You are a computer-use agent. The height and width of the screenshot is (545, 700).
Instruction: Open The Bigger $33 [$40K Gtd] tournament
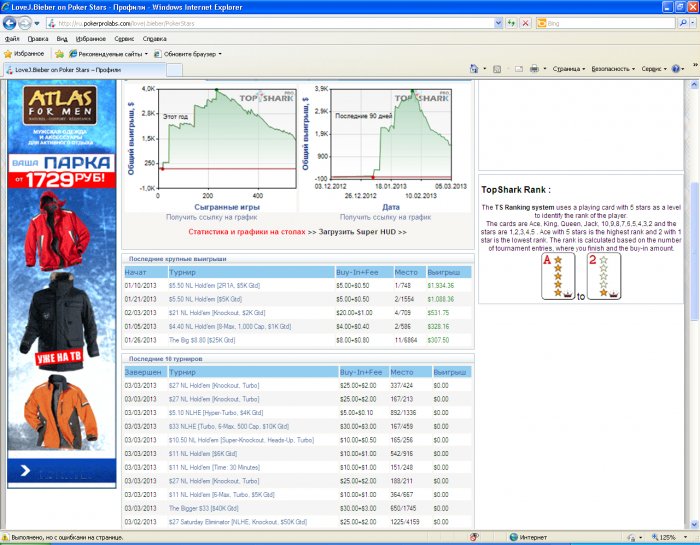(x=204, y=508)
